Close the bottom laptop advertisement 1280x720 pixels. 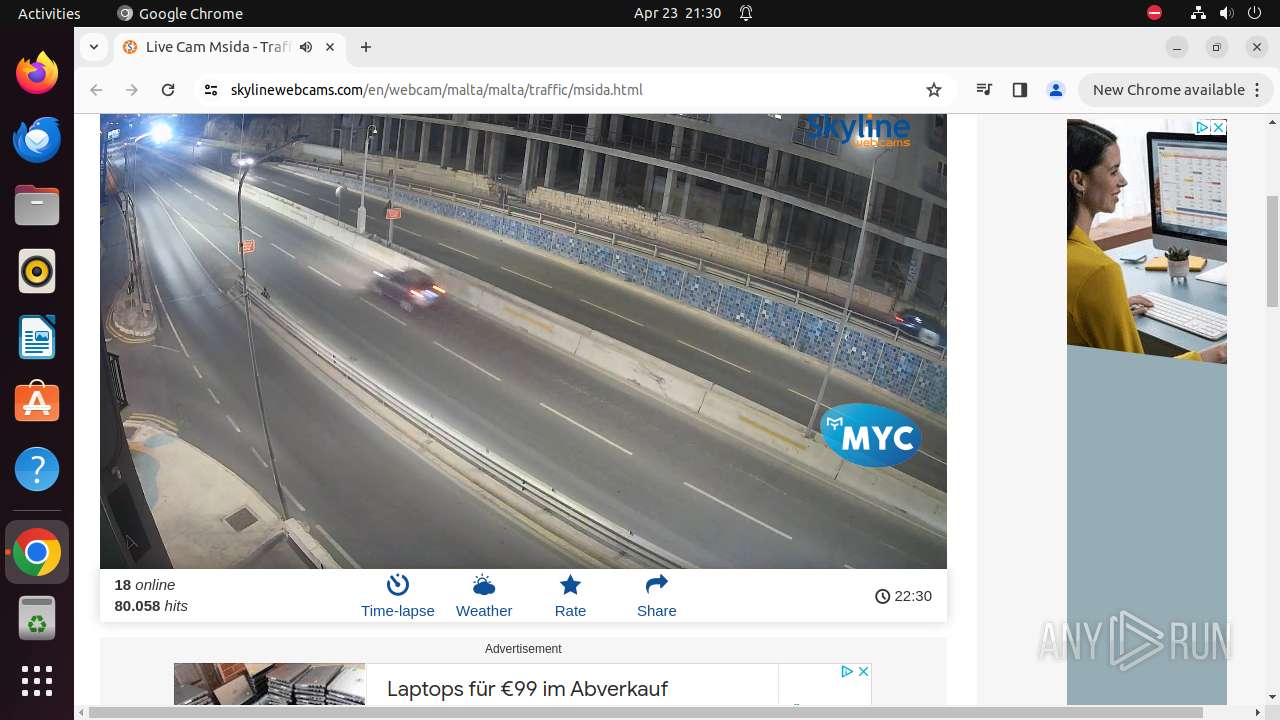[x=863, y=671]
